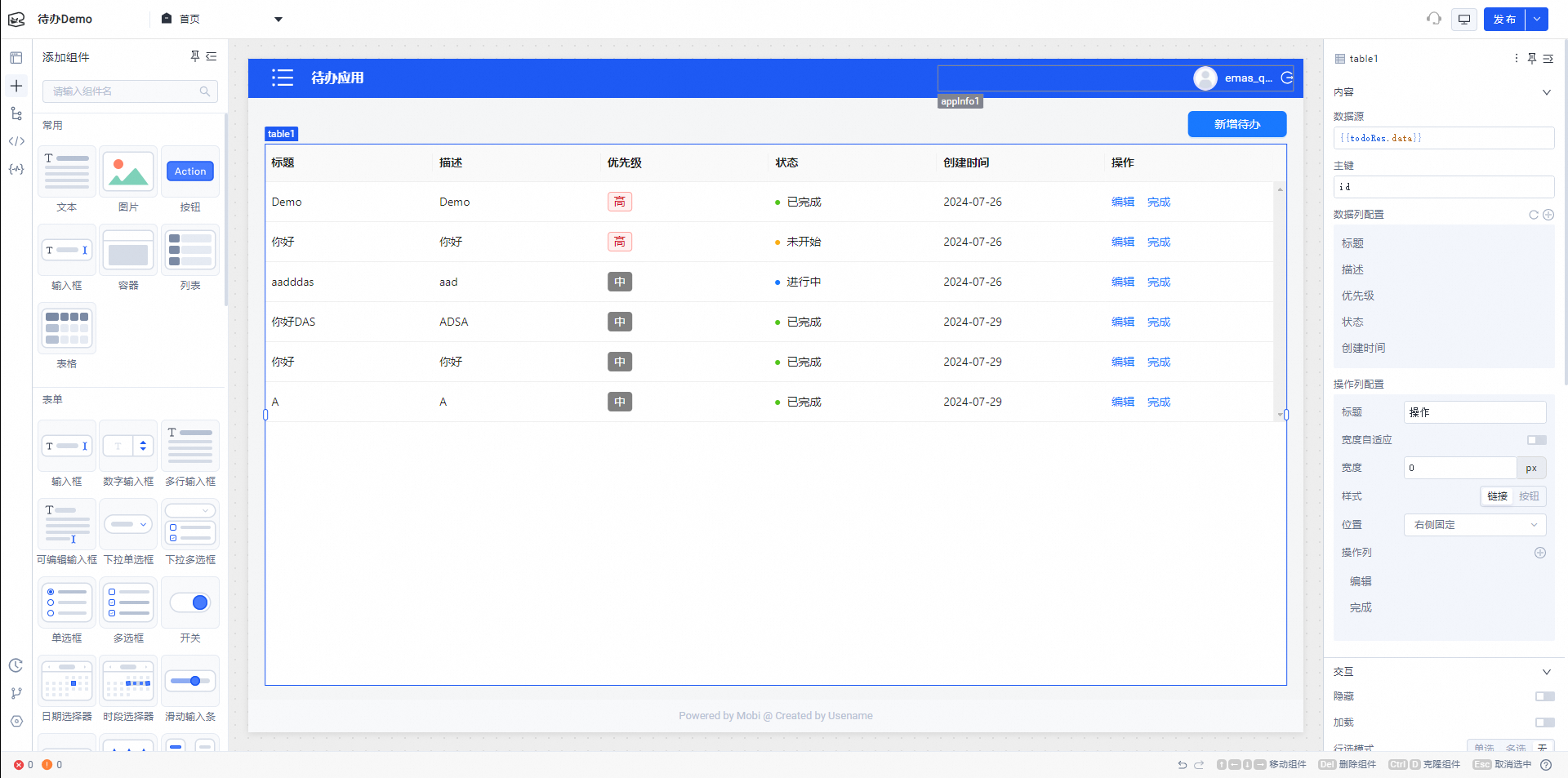
Task: Click the search icon in component search box
Action: click(205, 91)
